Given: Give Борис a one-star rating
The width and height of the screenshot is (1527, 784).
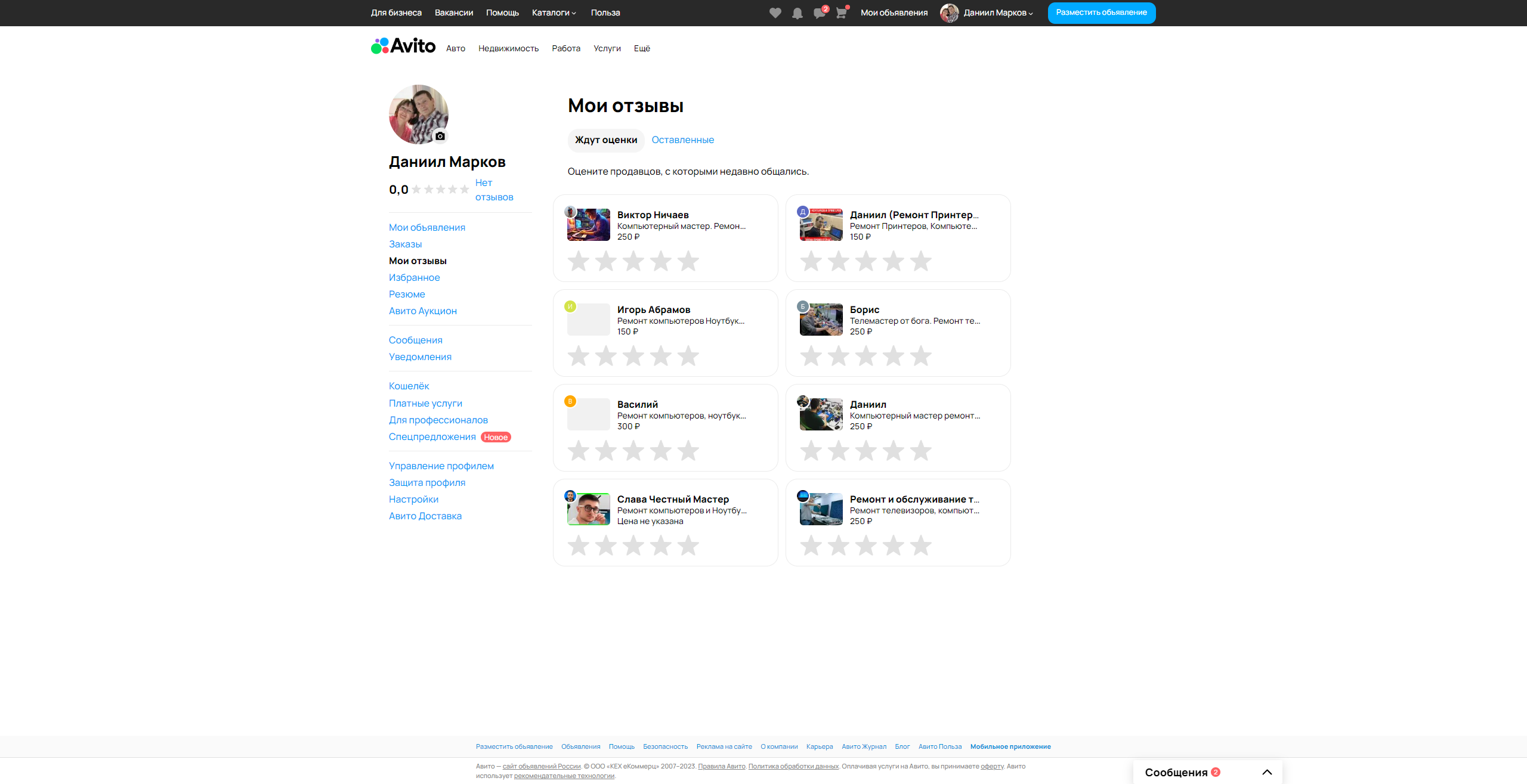Looking at the screenshot, I should pyautogui.click(x=811, y=356).
